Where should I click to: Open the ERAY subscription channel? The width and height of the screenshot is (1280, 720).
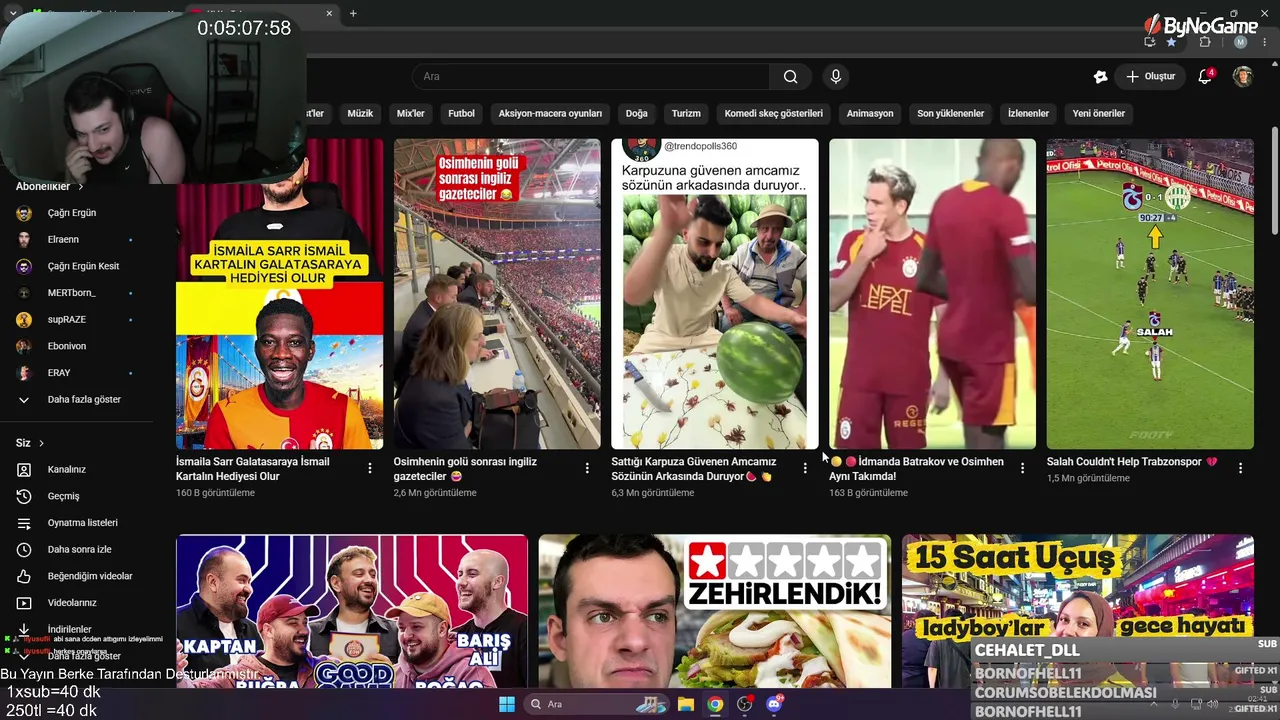coord(59,373)
